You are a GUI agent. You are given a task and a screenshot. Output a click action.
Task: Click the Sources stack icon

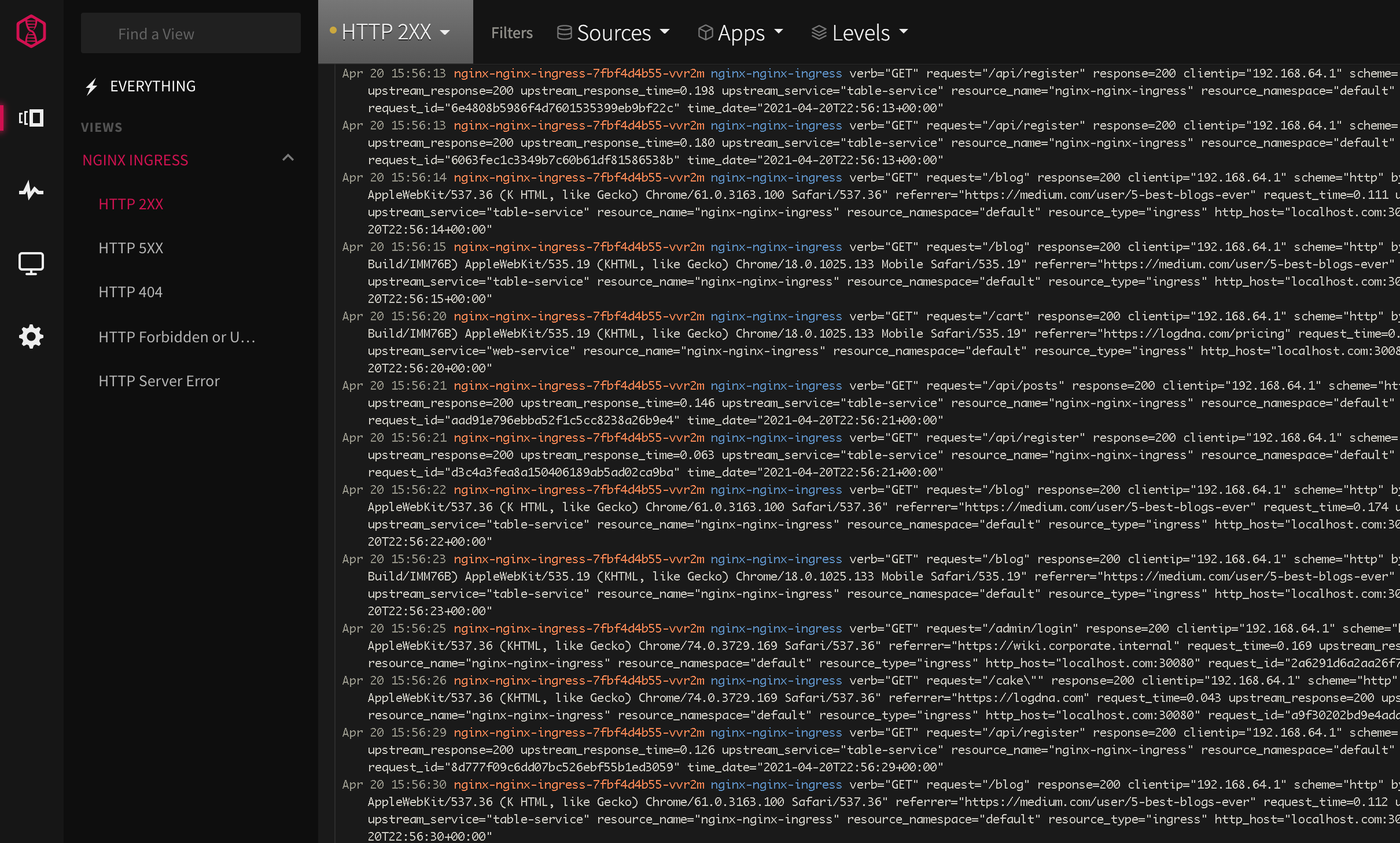coord(564,32)
